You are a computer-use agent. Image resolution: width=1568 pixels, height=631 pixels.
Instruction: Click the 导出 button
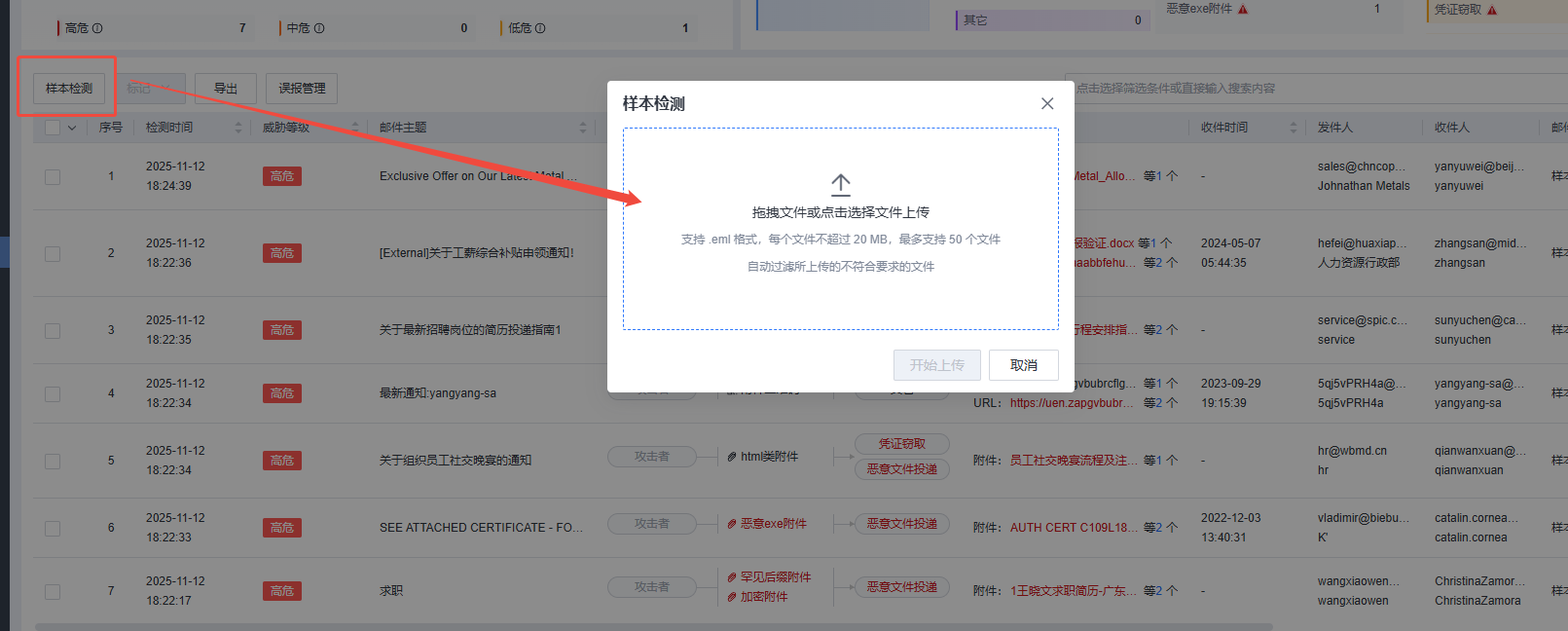[x=225, y=89]
